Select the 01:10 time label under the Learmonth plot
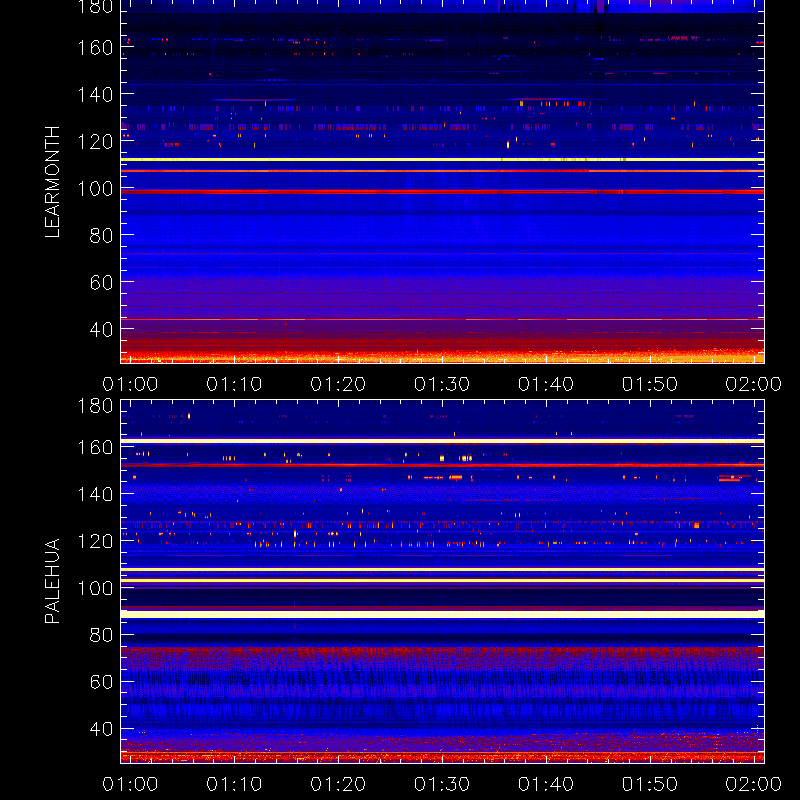This screenshot has width=800, height=800. [x=234, y=384]
